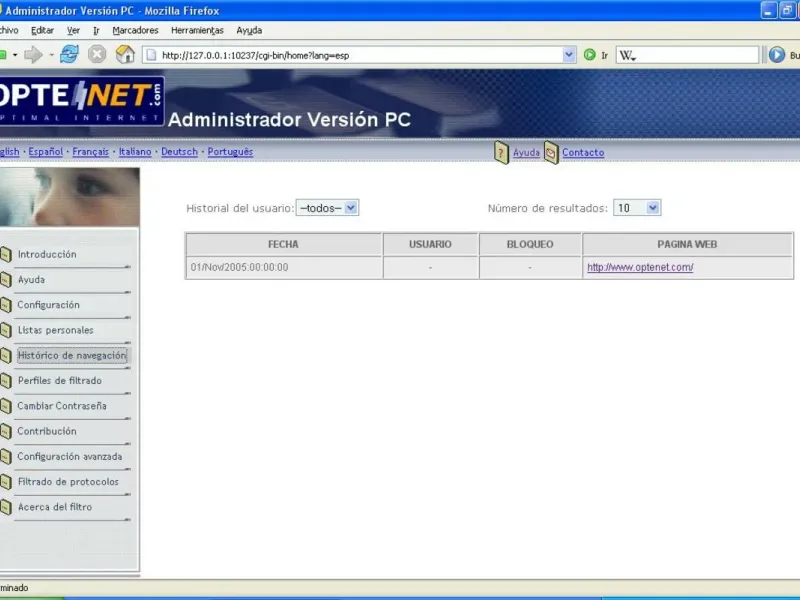Open Listas personales in the sidebar
Image resolution: width=800 pixels, height=600 pixels.
pyautogui.click(x=56, y=330)
